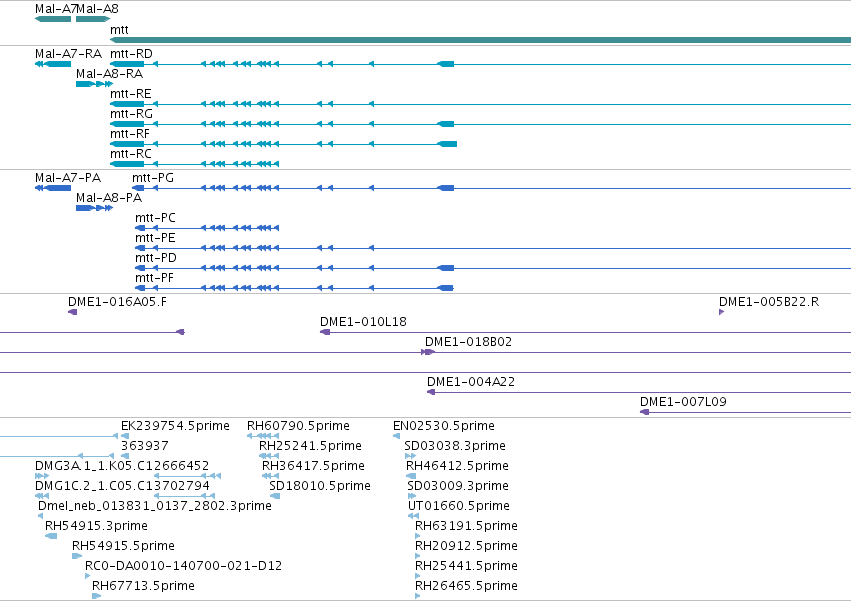This screenshot has height=601, width=851.
Task: Click the 363937 EST label
Action: pos(145,446)
